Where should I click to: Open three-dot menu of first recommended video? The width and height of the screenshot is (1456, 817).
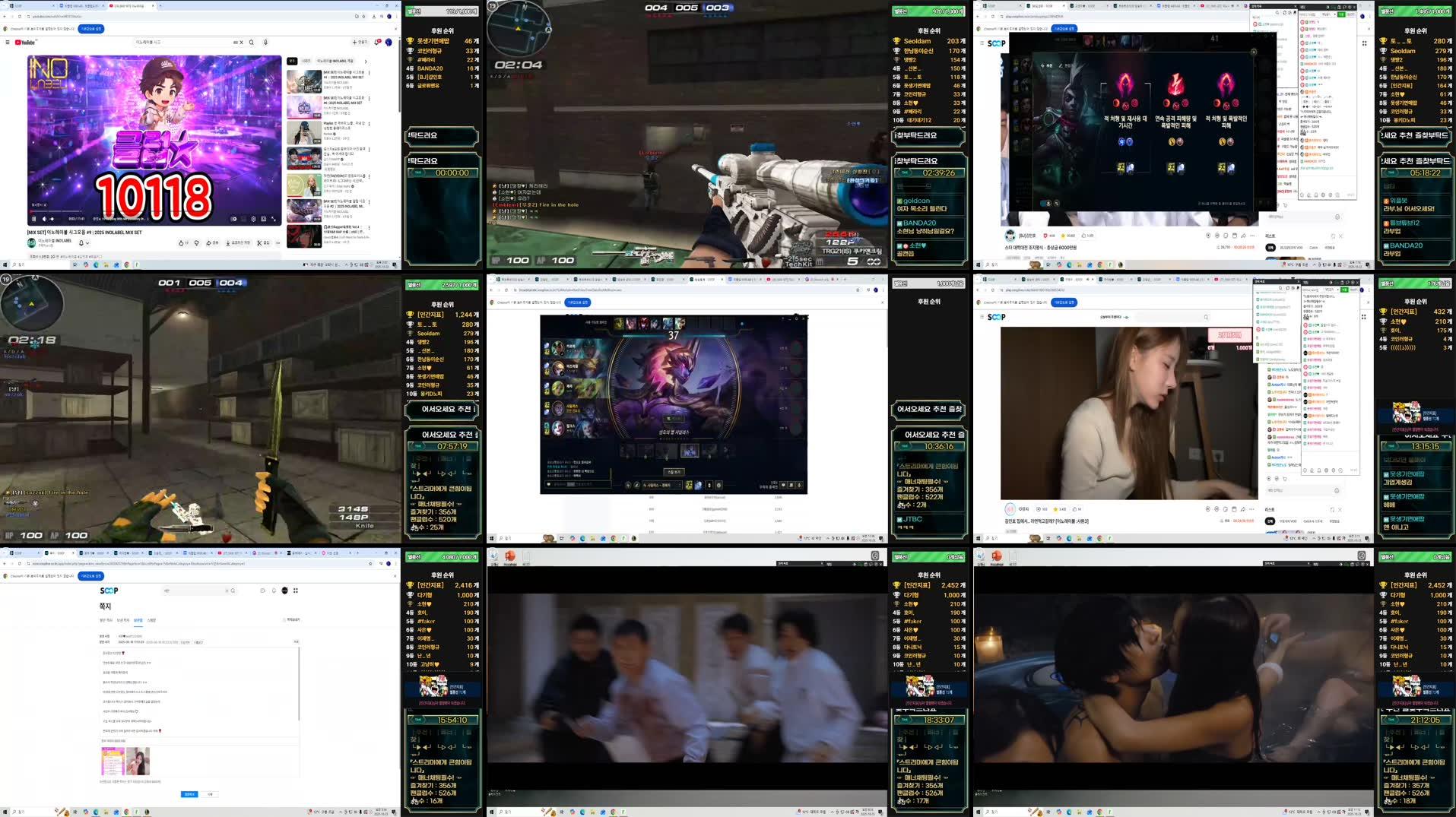pos(370,73)
